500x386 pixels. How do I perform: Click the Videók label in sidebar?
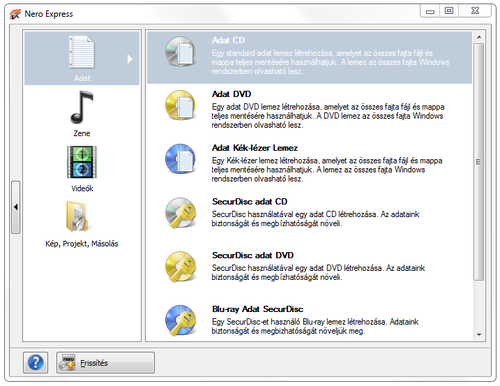pyautogui.click(x=82, y=188)
